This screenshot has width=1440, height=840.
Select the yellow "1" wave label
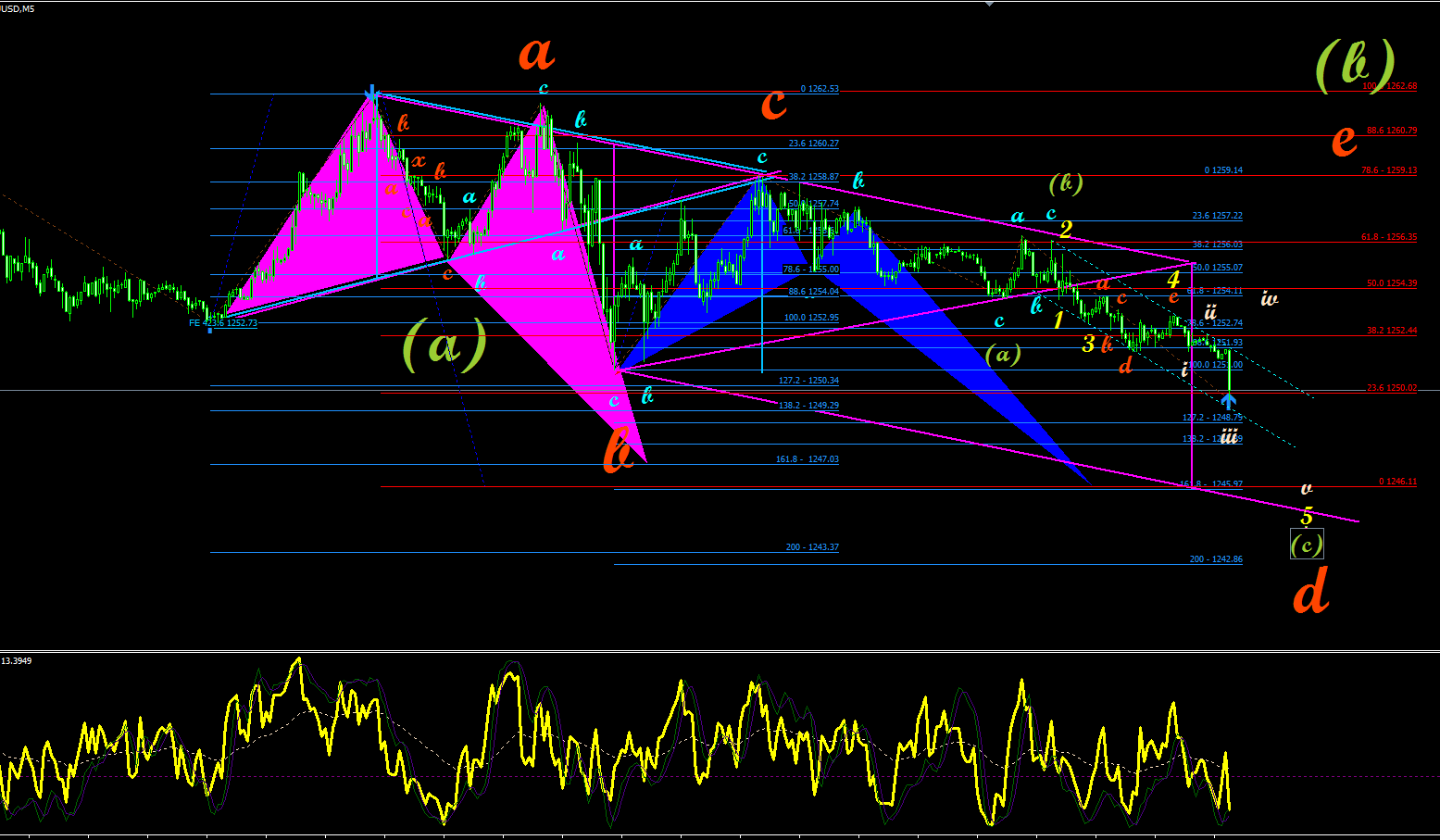pyautogui.click(x=1058, y=320)
